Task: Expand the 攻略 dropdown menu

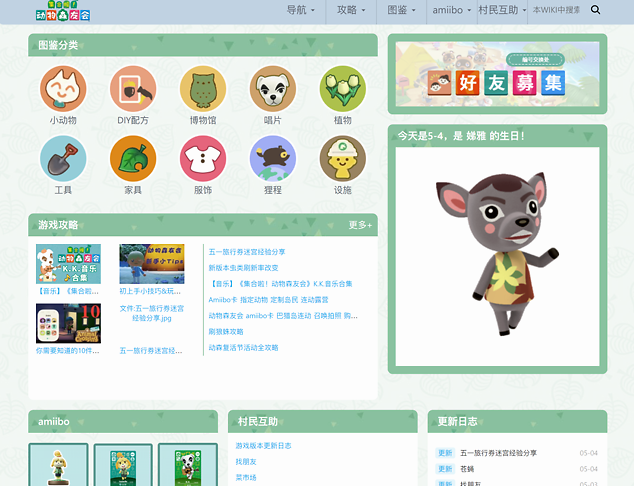Action: coord(351,10)
